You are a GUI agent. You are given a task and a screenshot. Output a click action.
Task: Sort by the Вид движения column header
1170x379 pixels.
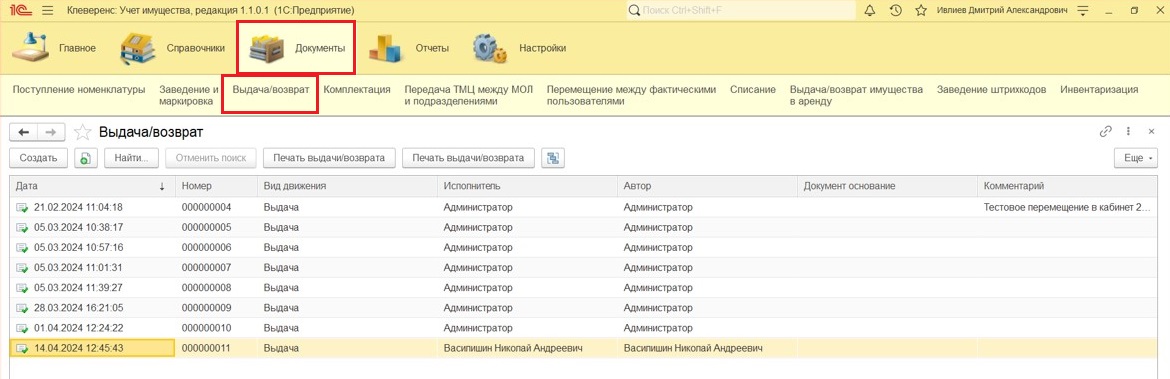(x=346, y=186)
